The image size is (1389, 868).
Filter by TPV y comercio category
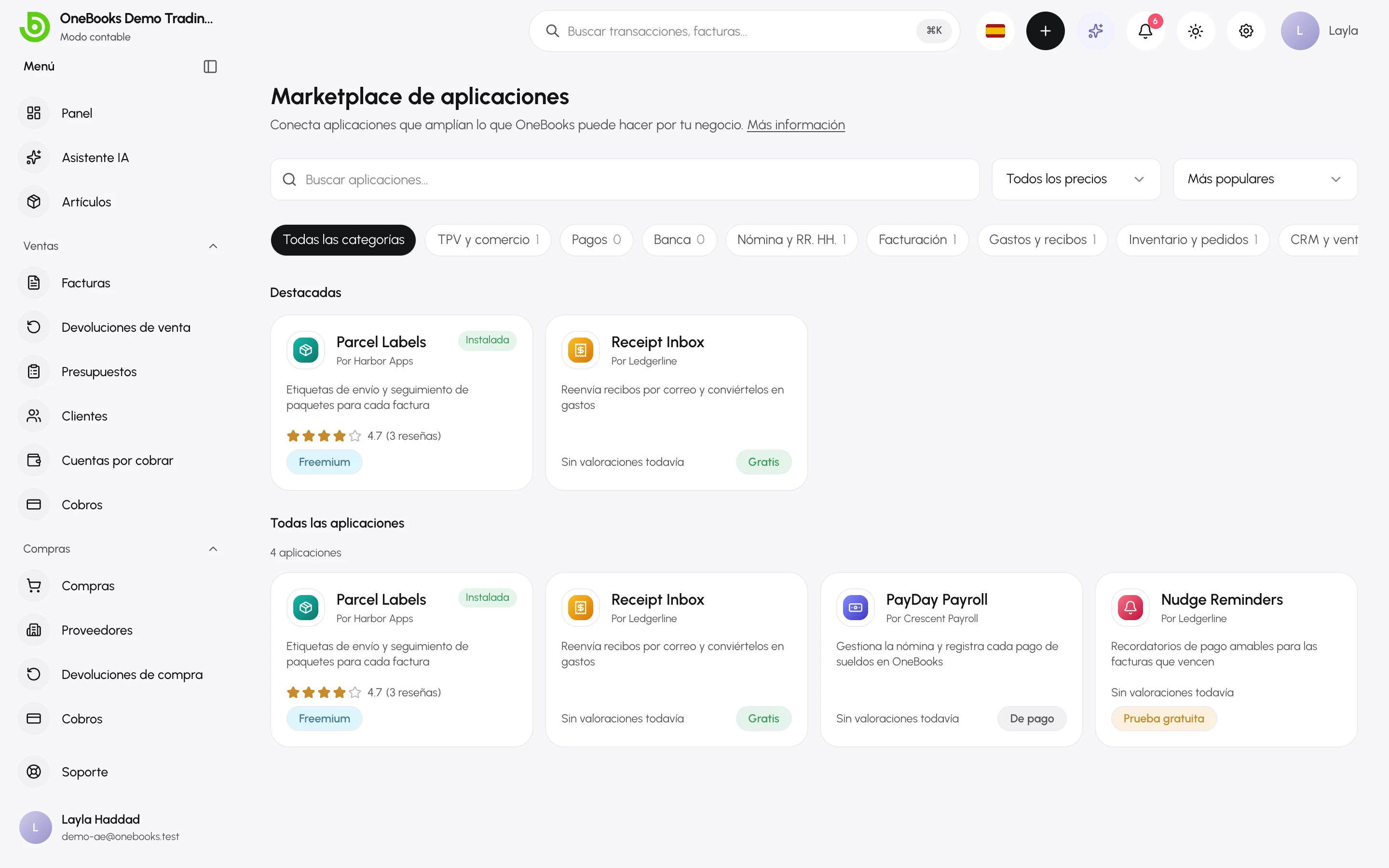pos(488,239)
